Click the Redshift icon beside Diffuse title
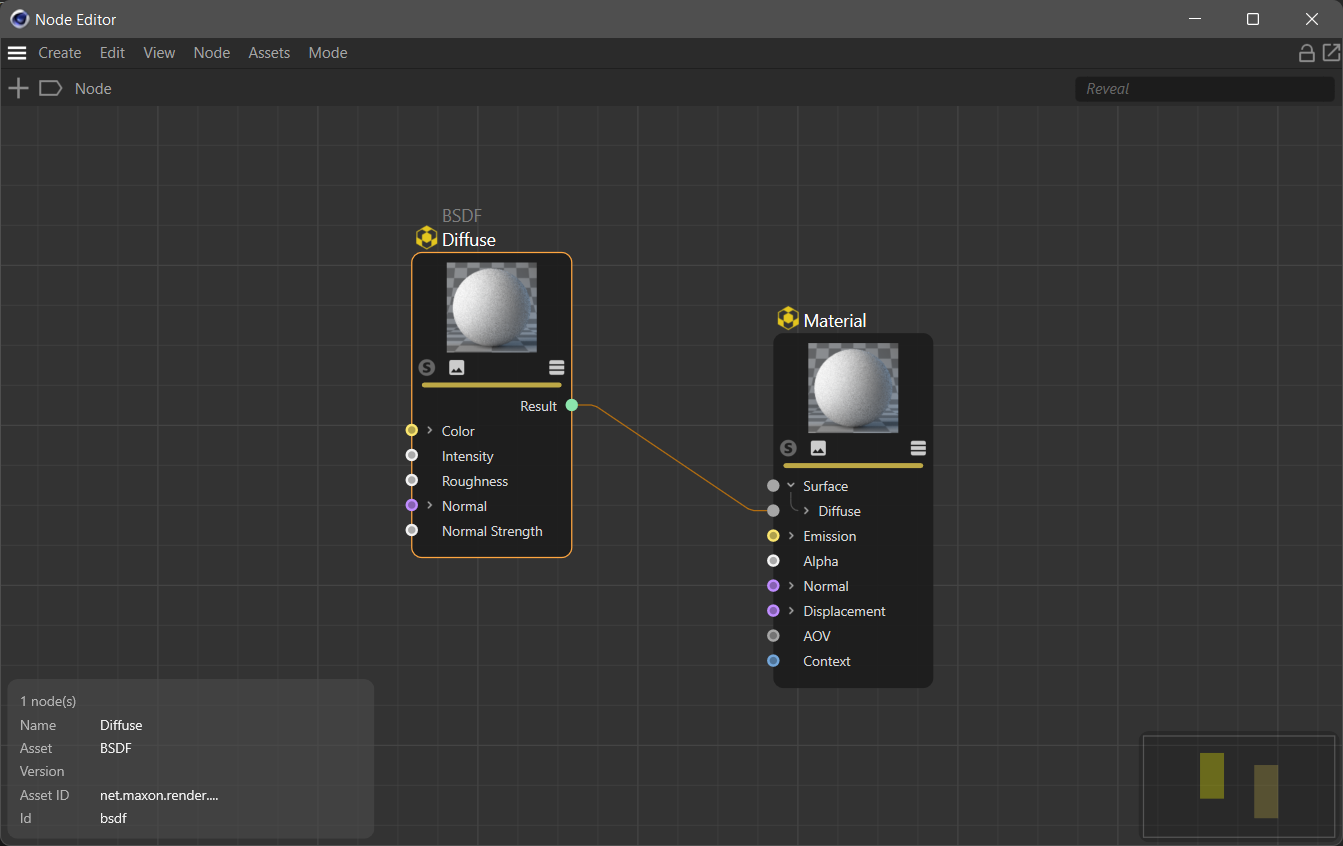 pos(427,238)
